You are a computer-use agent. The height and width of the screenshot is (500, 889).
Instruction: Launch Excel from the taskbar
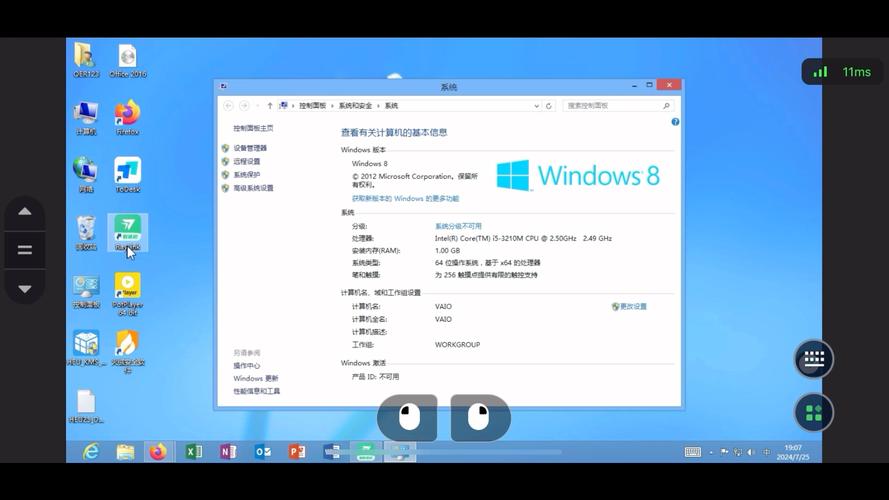194,452
